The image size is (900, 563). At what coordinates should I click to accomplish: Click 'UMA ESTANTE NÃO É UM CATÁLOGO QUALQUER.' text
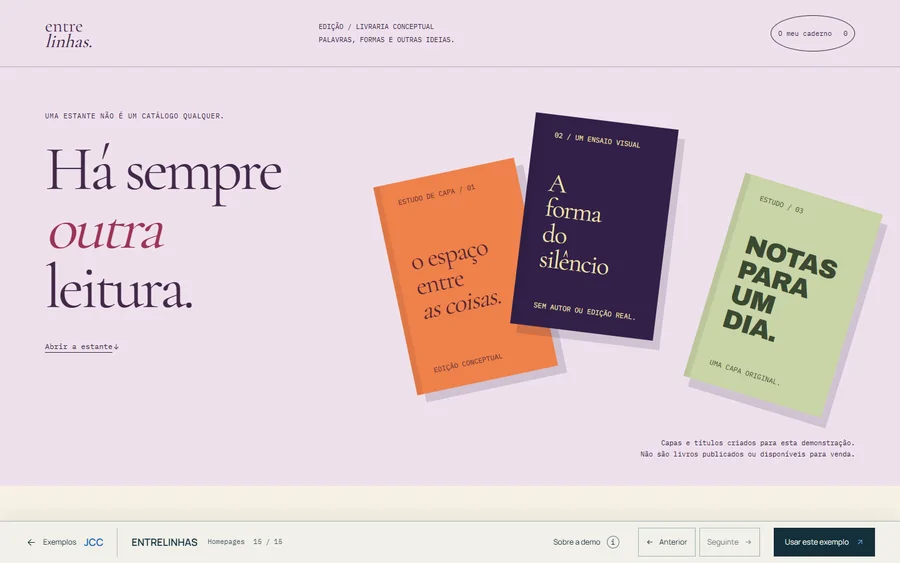pyautogui.click(x=134, y=116)
